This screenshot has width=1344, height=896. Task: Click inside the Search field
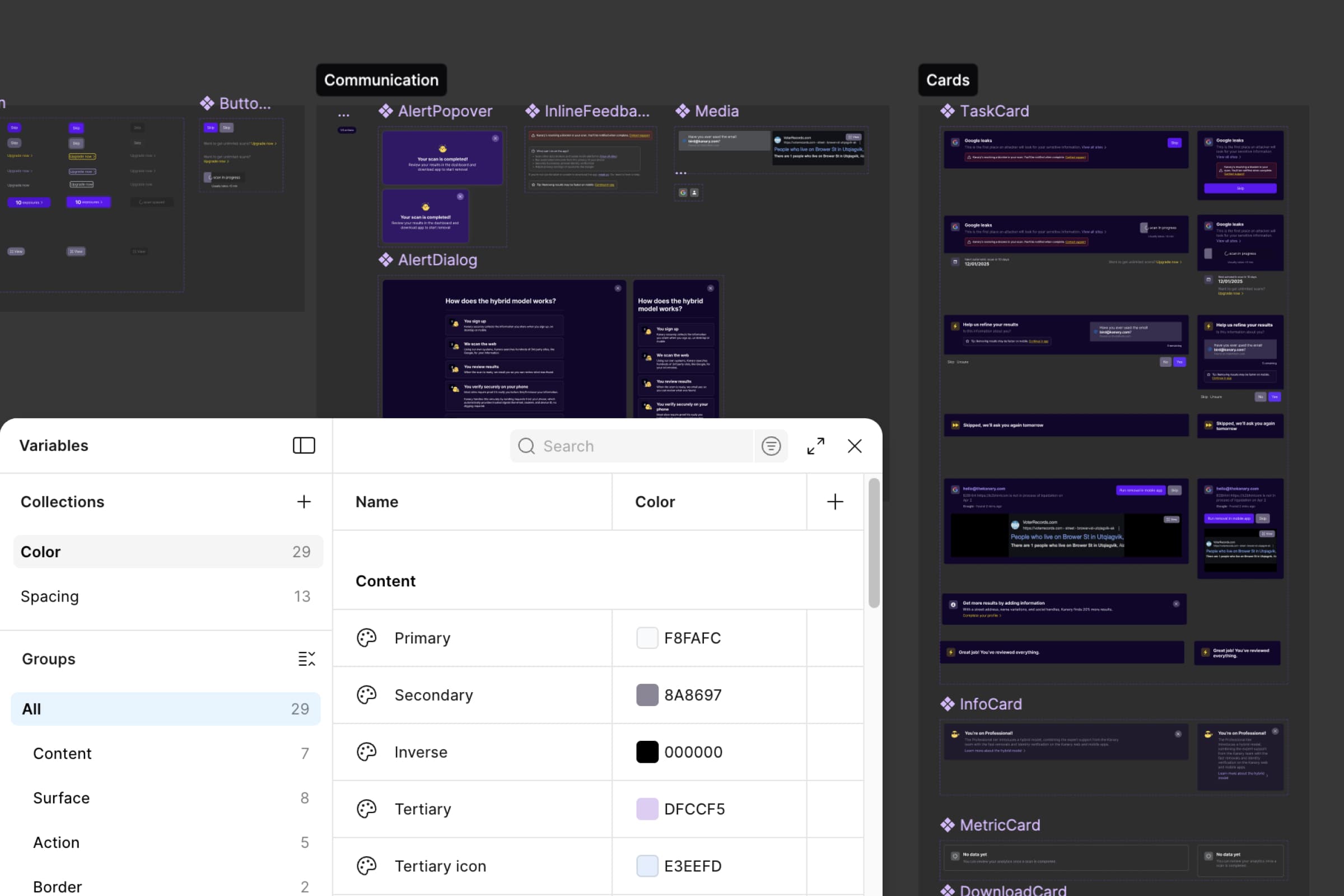(x=628, y=446)
